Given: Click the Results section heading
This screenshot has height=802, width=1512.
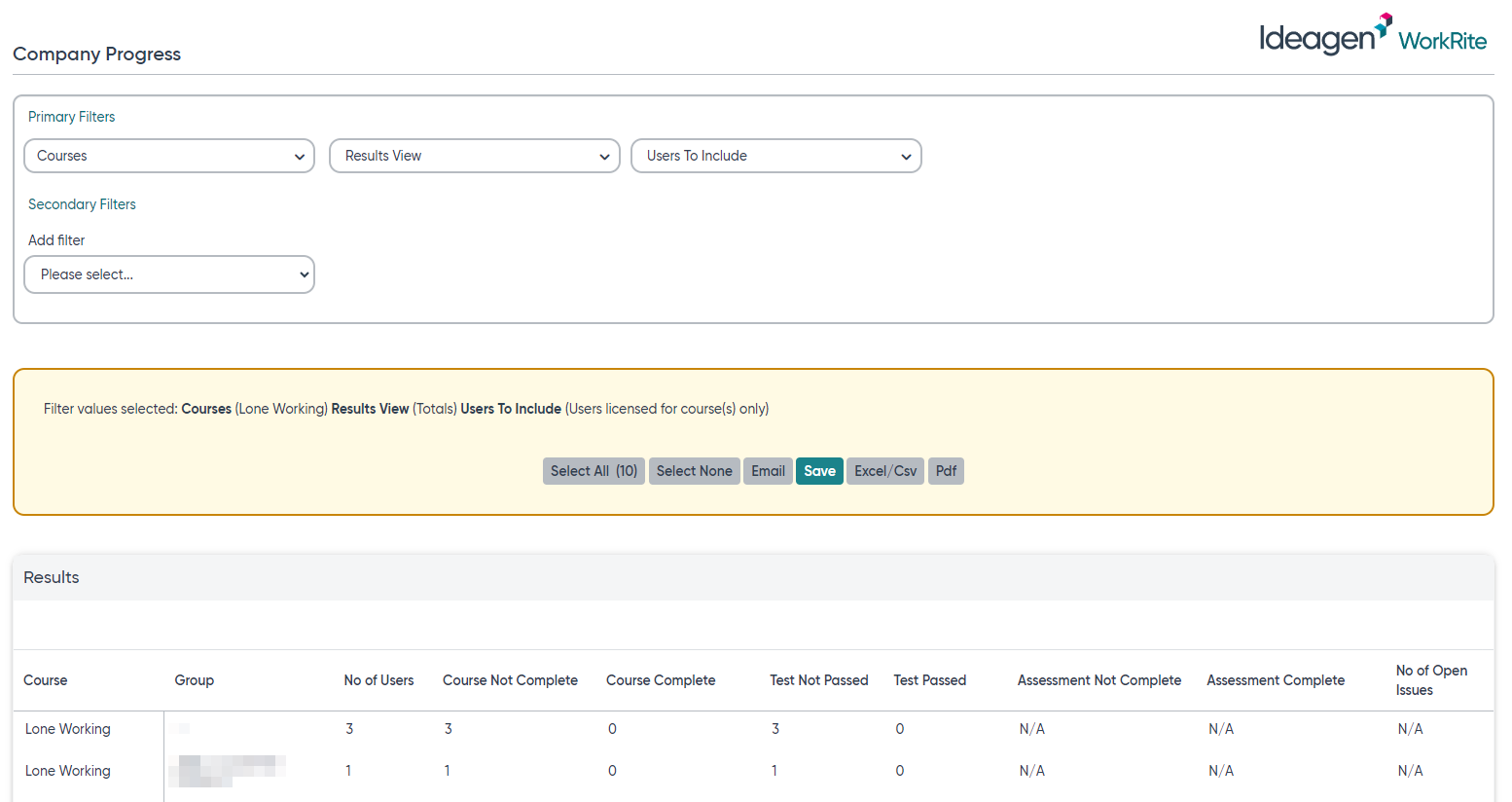Looking at the screenshot, I should [52, 577].
